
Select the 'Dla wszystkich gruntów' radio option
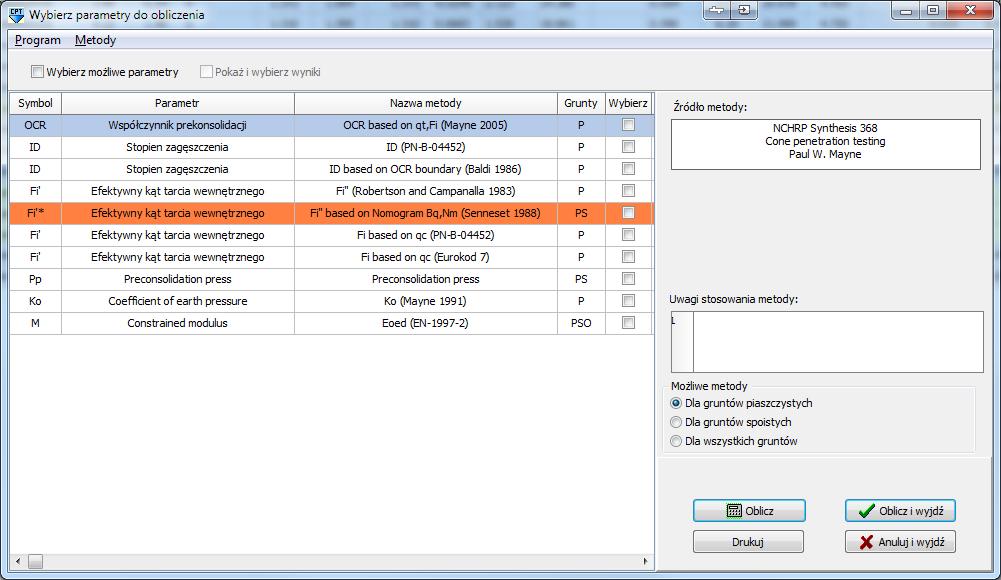point(676,441)
